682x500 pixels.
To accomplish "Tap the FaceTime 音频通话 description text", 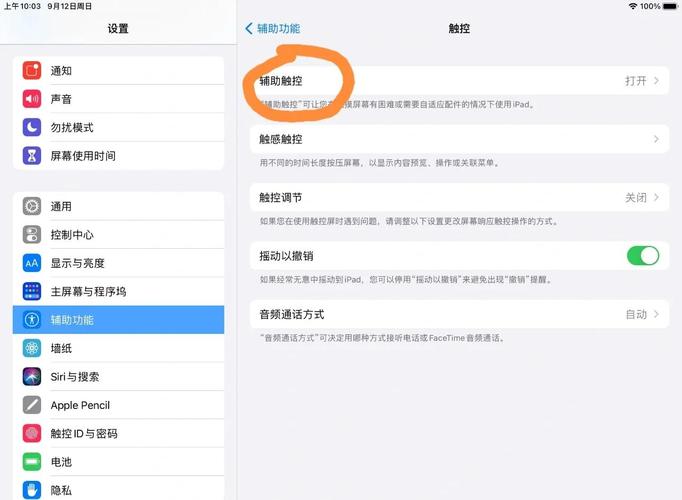I will 382,338.
